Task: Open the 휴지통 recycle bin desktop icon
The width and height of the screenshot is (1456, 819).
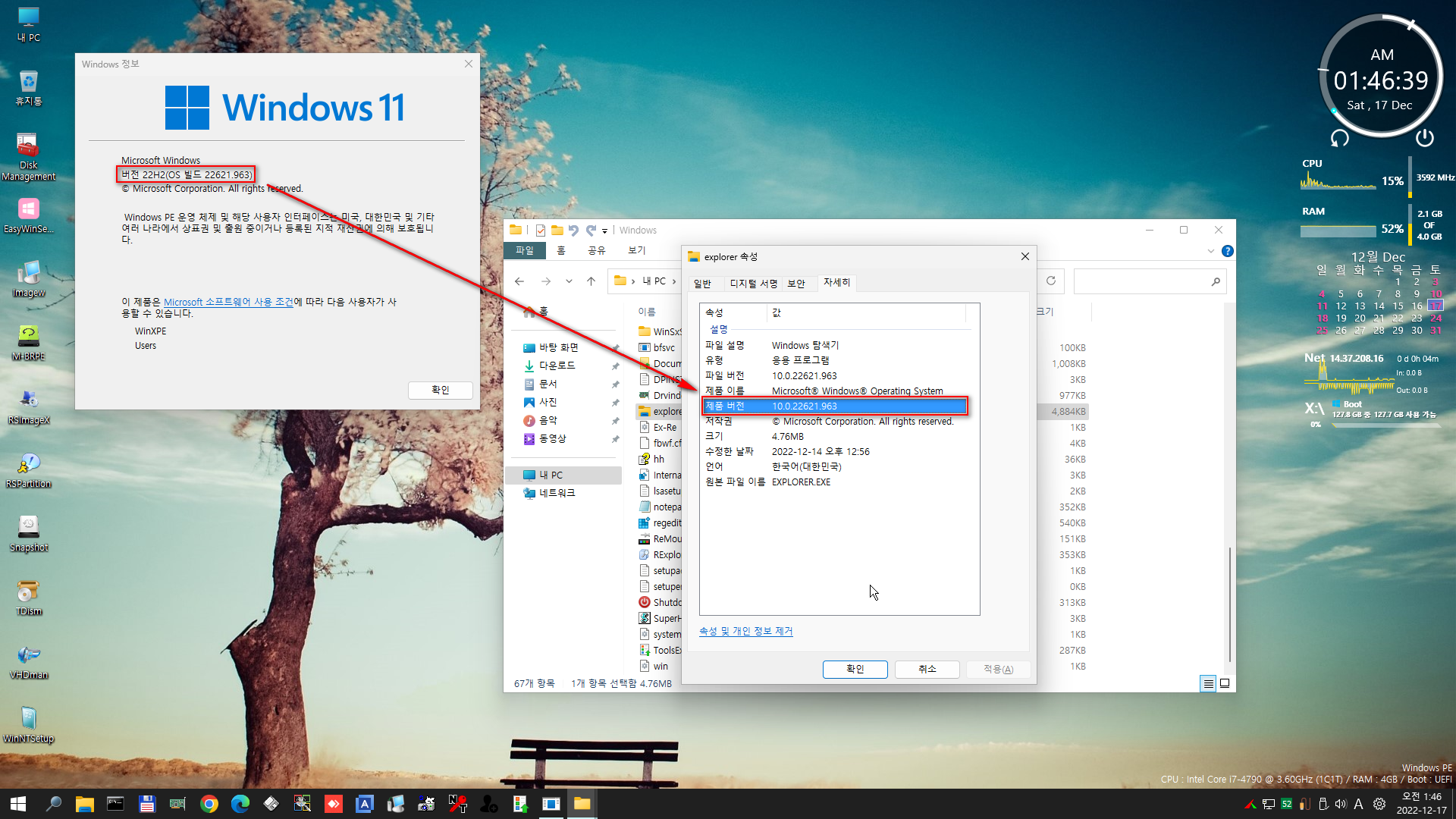Action: pyautogui.click(x=29, y=88)
